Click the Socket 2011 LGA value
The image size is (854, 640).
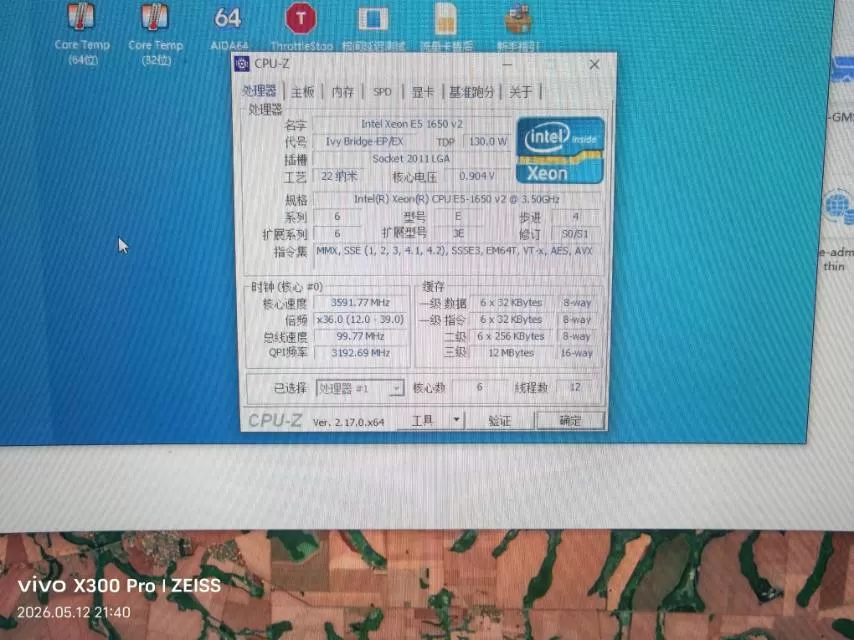(x=412, y=159)
